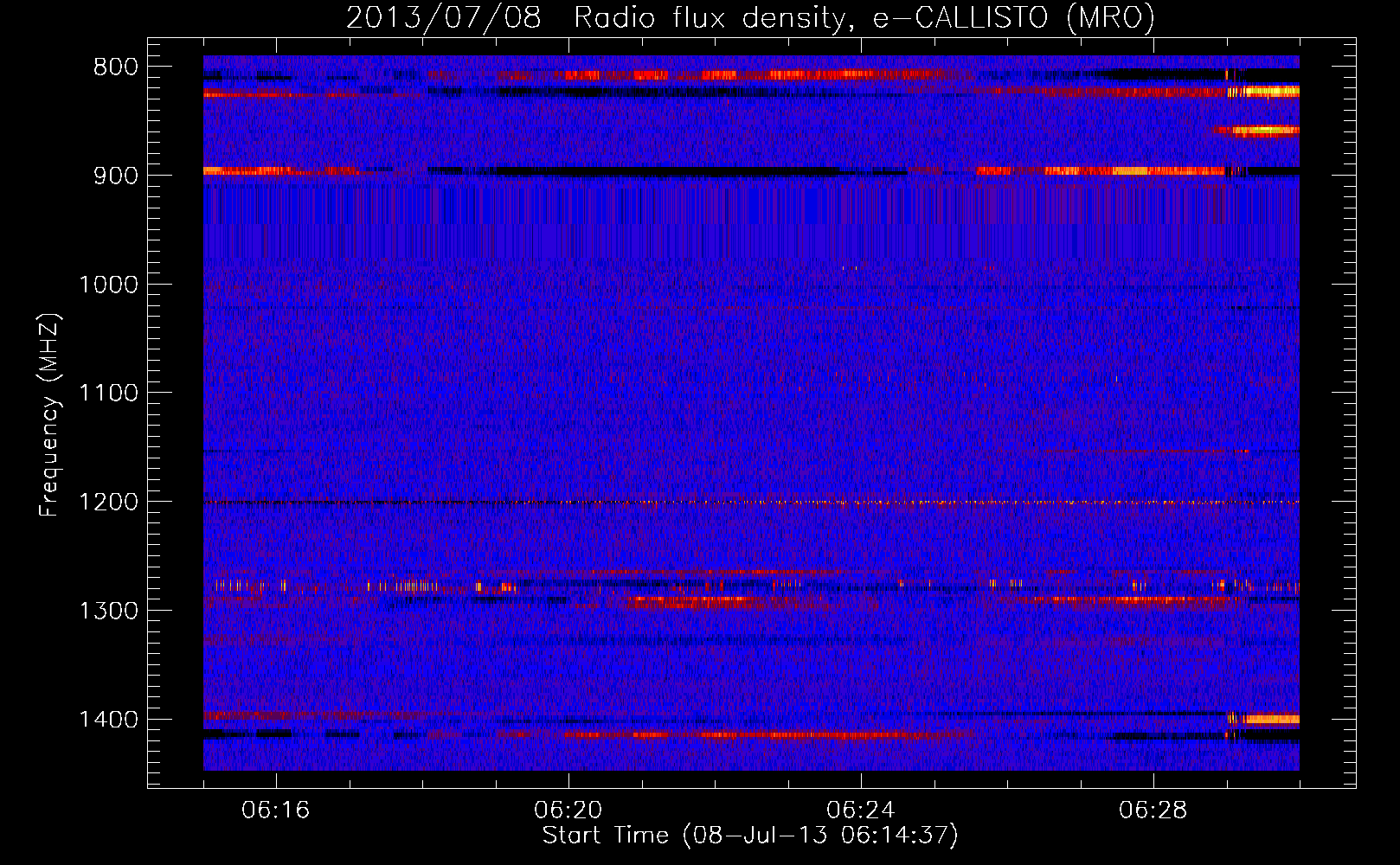Select the 1000 frequency tick label
Image resolution: width=1400 pixels, height=865 pixels.
pyautogui.click(x=108, y=285)
